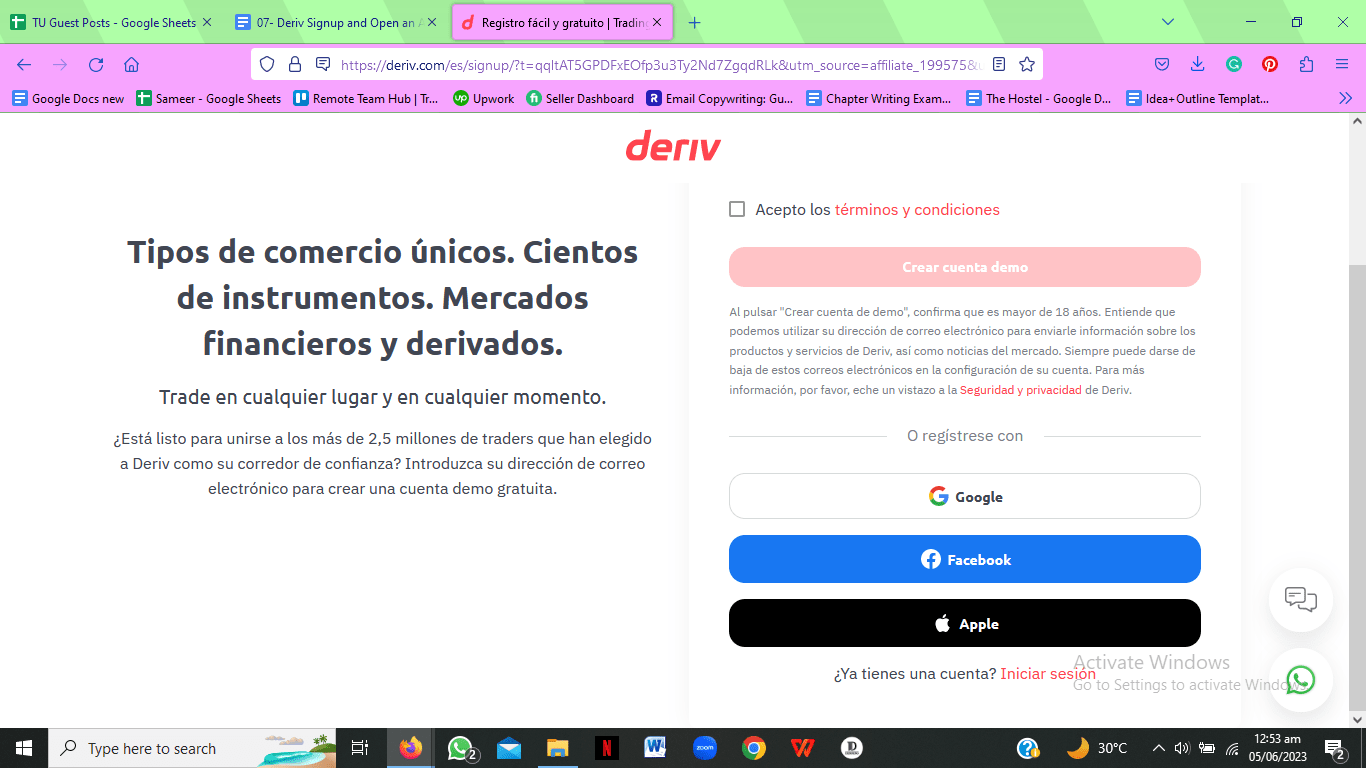Open Task View on the taskbar
Screen dimensions: 1366x768
[x=360, y=748]
